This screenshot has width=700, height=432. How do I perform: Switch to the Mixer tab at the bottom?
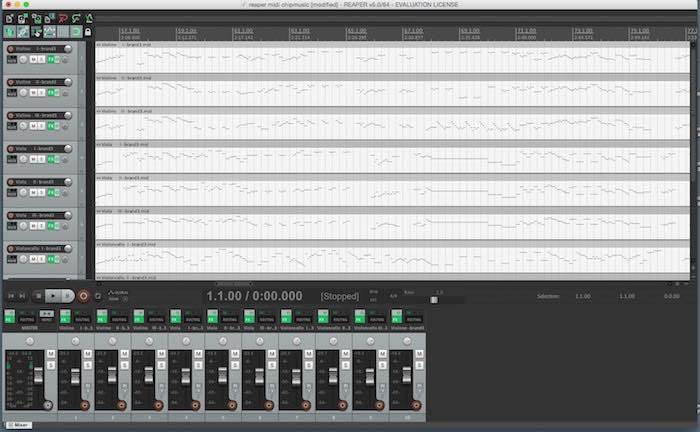point(19,425)
